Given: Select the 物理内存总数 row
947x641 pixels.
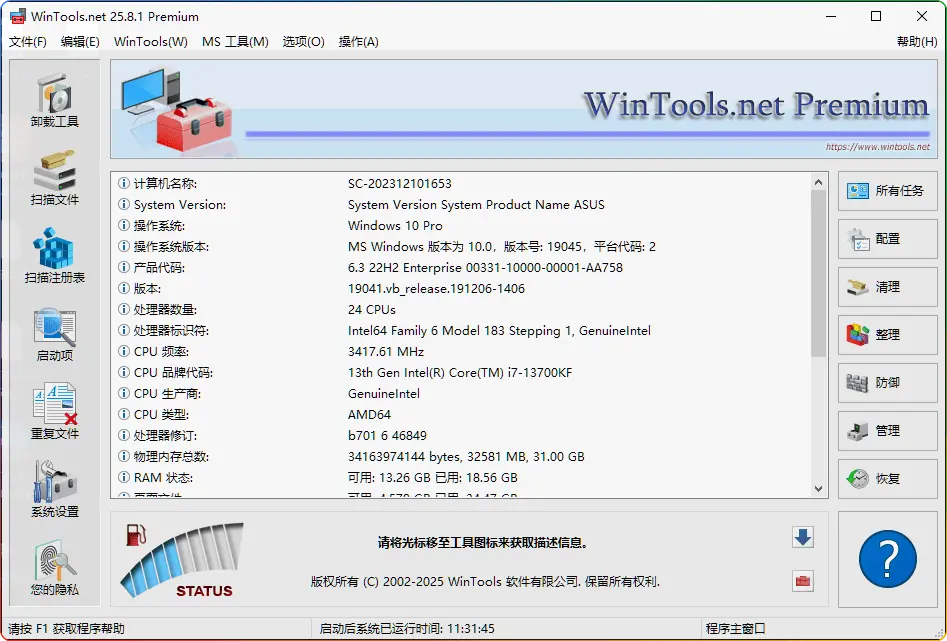Looking at the screenshot, I should (461, 457).
